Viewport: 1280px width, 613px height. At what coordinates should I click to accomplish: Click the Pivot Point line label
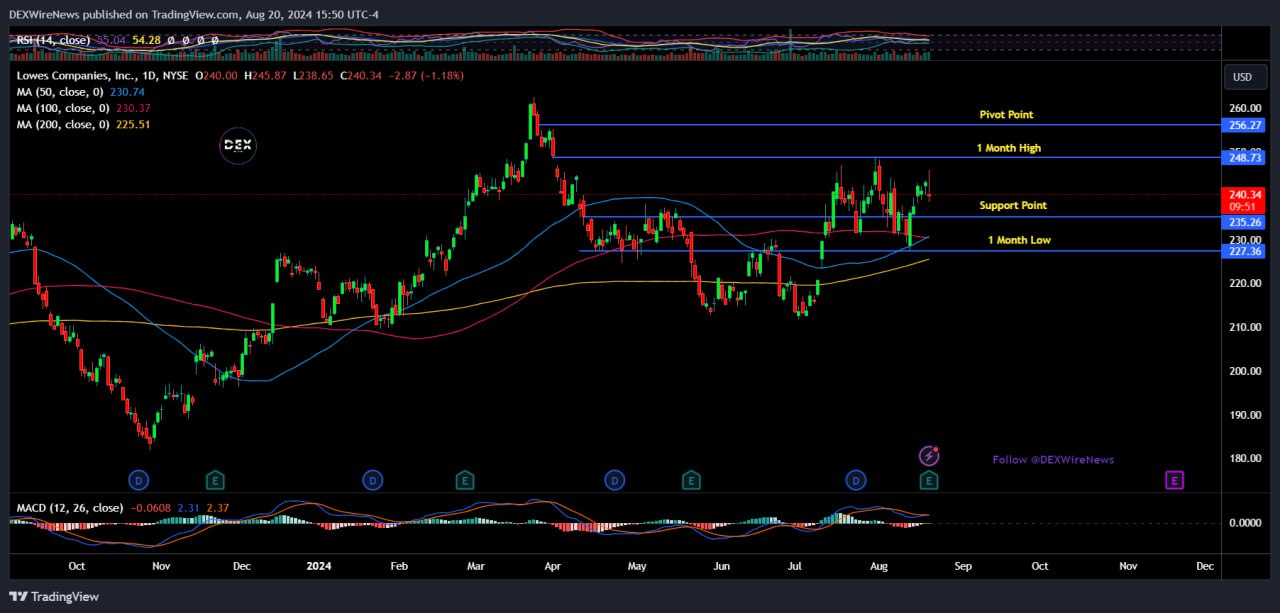[1005, 115]
